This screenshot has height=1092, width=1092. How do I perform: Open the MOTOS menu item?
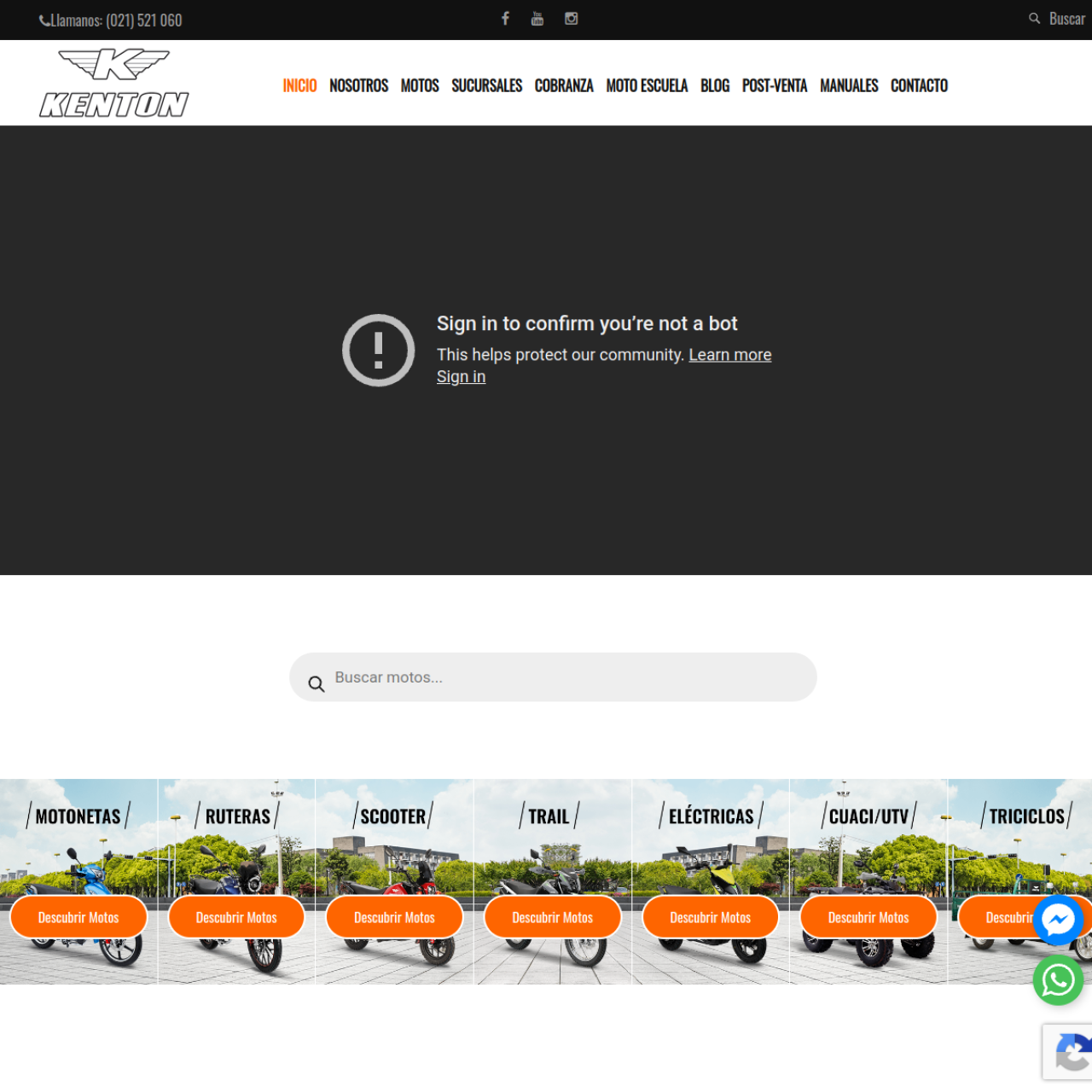point(420,85)
